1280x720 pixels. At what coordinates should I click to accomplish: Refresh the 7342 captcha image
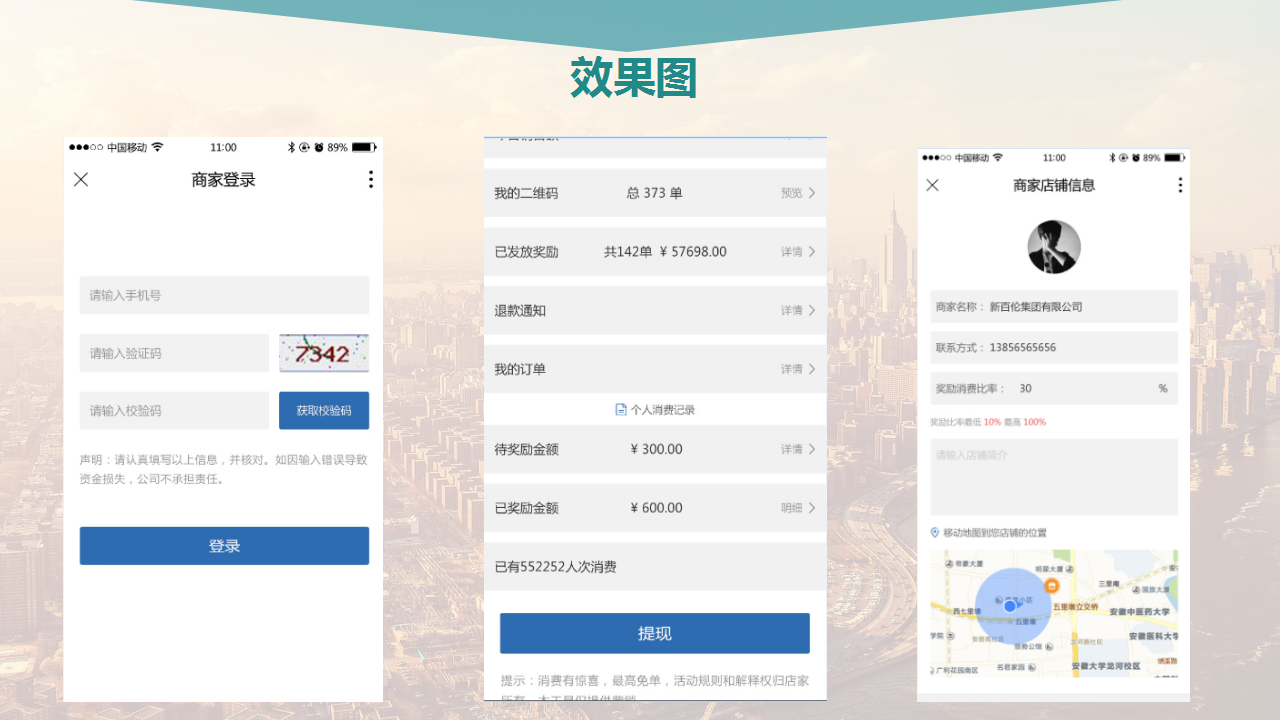(323, 353)
